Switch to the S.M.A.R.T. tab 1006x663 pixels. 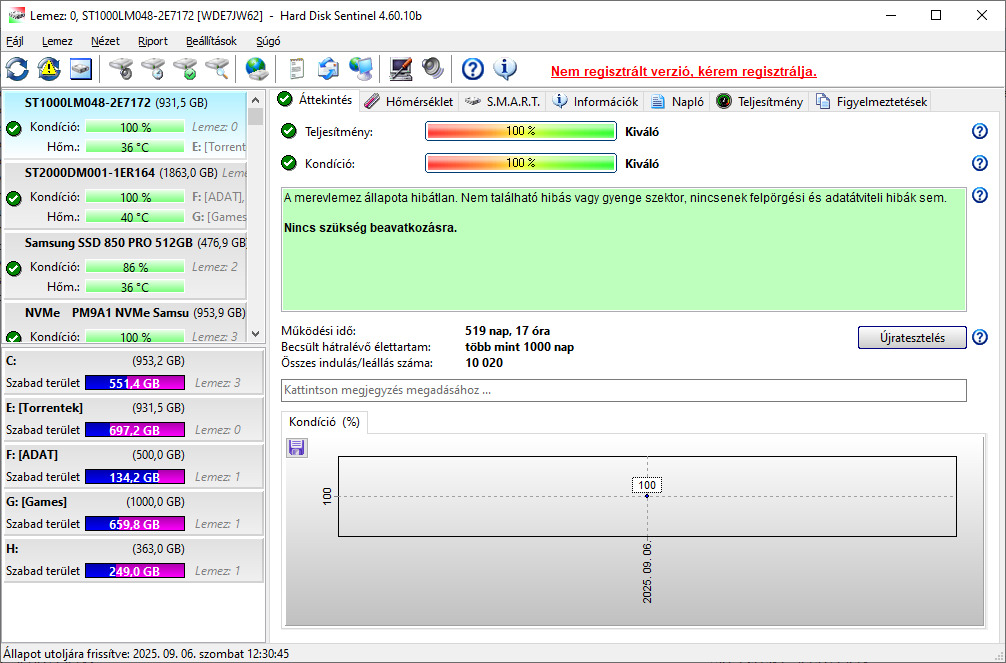pos(503,102)
